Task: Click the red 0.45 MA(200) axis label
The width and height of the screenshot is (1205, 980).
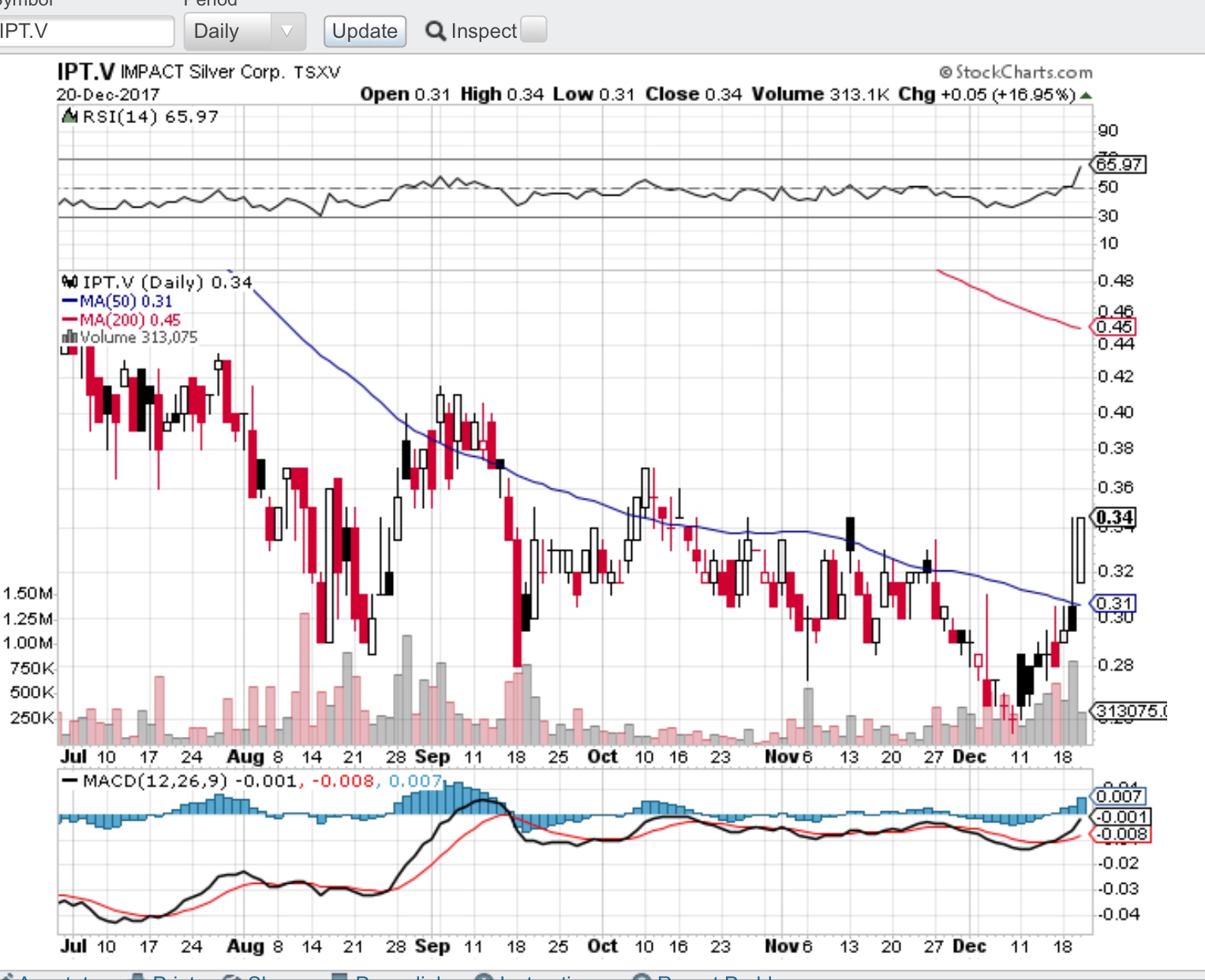Action: (x=1113, y=327)
